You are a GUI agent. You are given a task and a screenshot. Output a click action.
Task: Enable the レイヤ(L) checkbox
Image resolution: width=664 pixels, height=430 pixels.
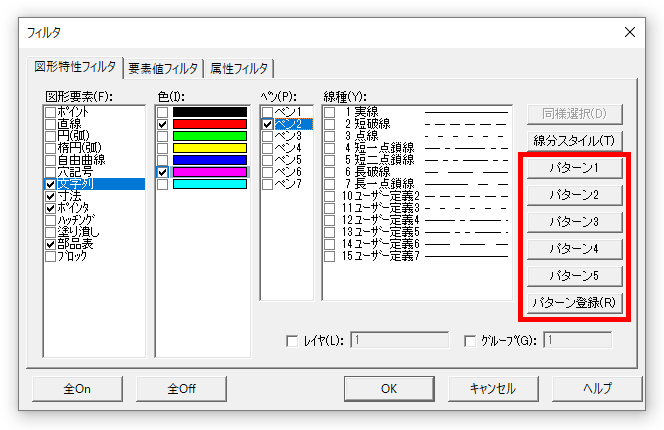(x=292, y=341)
